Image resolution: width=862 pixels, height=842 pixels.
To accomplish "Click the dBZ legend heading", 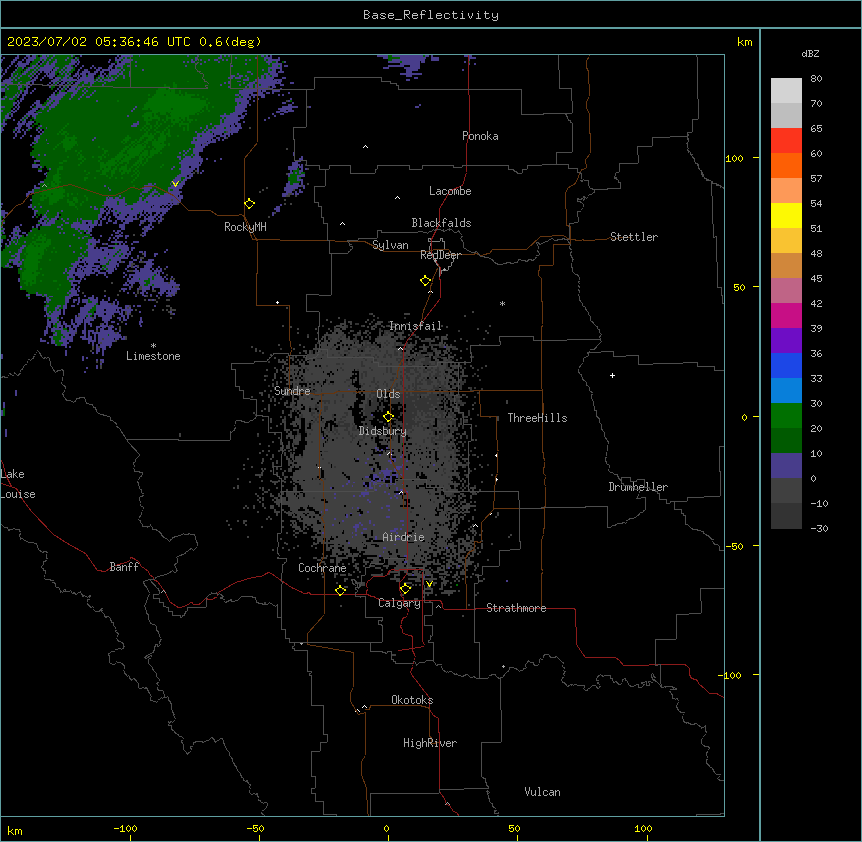I will point(810,53).
